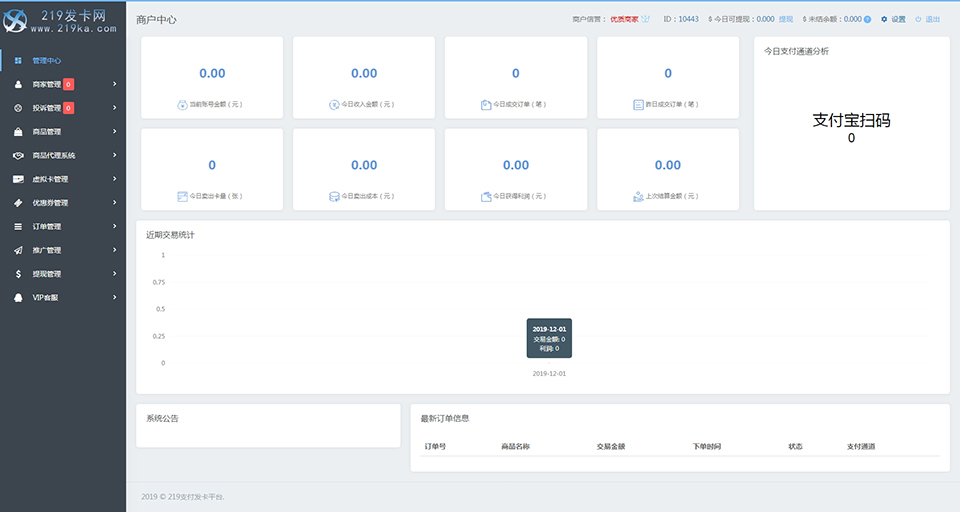The image size is (960, 512).
Task: Click the crown icon beside 优质商家
Action: (646, 19)
